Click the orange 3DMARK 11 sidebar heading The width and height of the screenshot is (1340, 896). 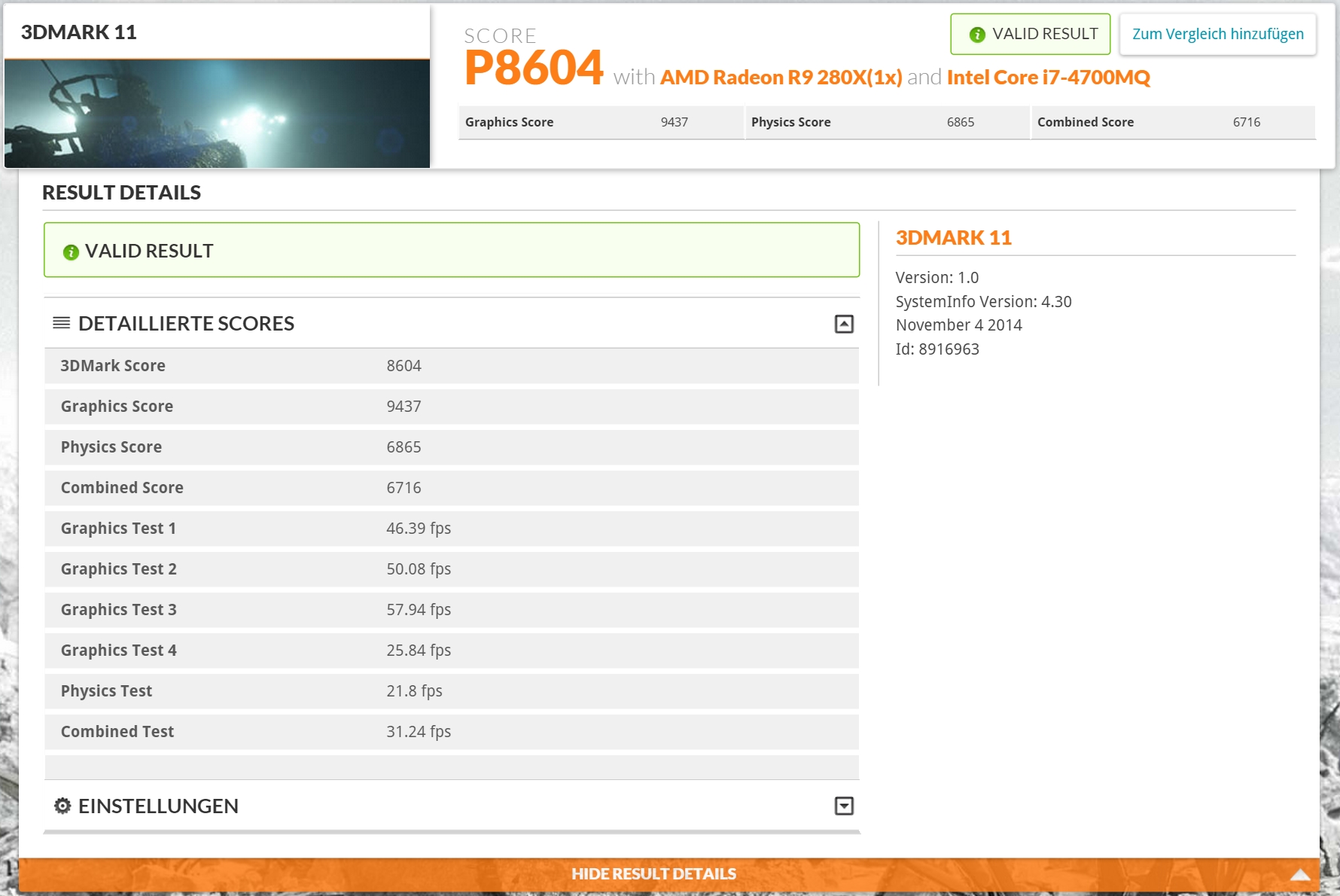pos(953,237)
